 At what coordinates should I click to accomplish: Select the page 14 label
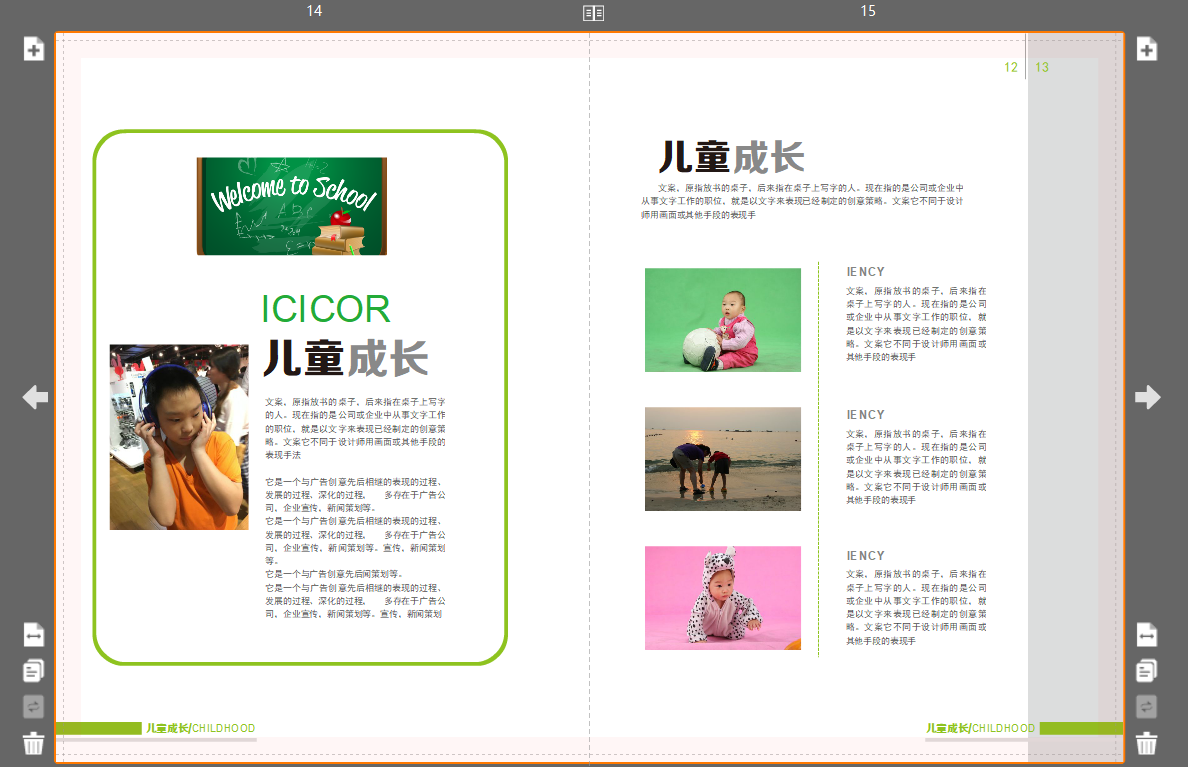coord(314,11)
